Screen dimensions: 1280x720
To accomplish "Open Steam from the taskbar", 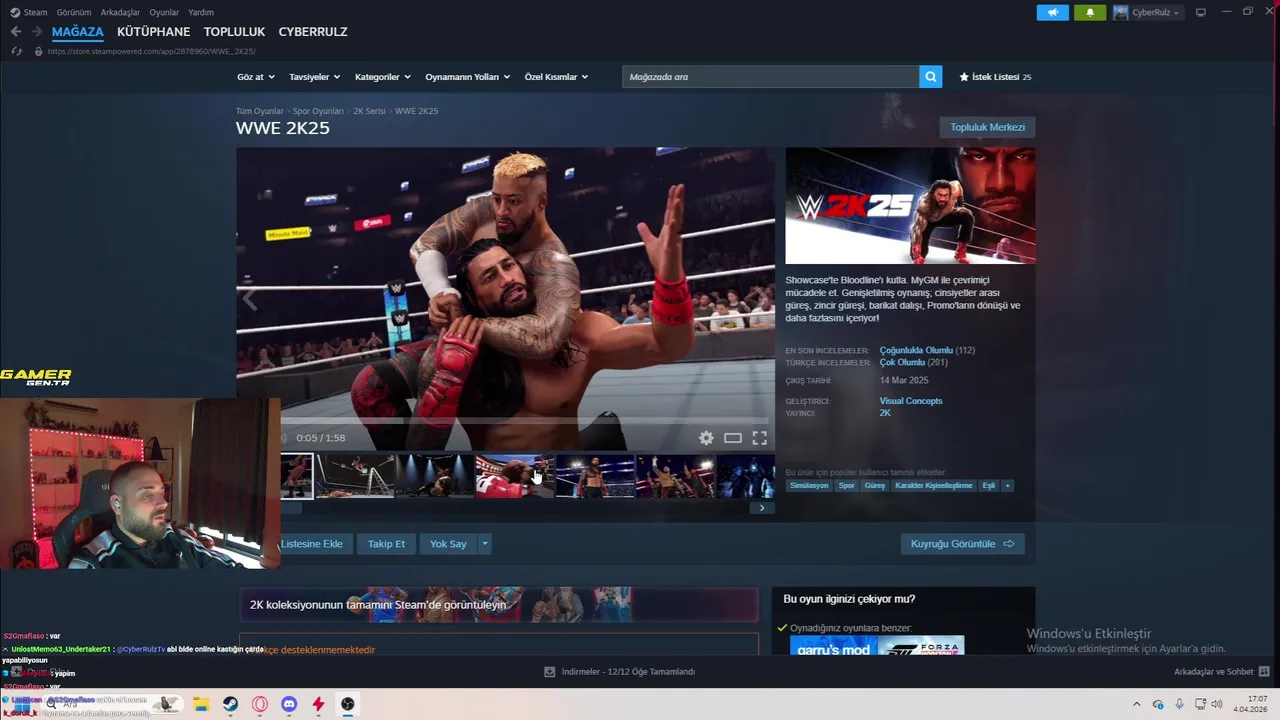I will pyautogui.click(x=230, y=704).
